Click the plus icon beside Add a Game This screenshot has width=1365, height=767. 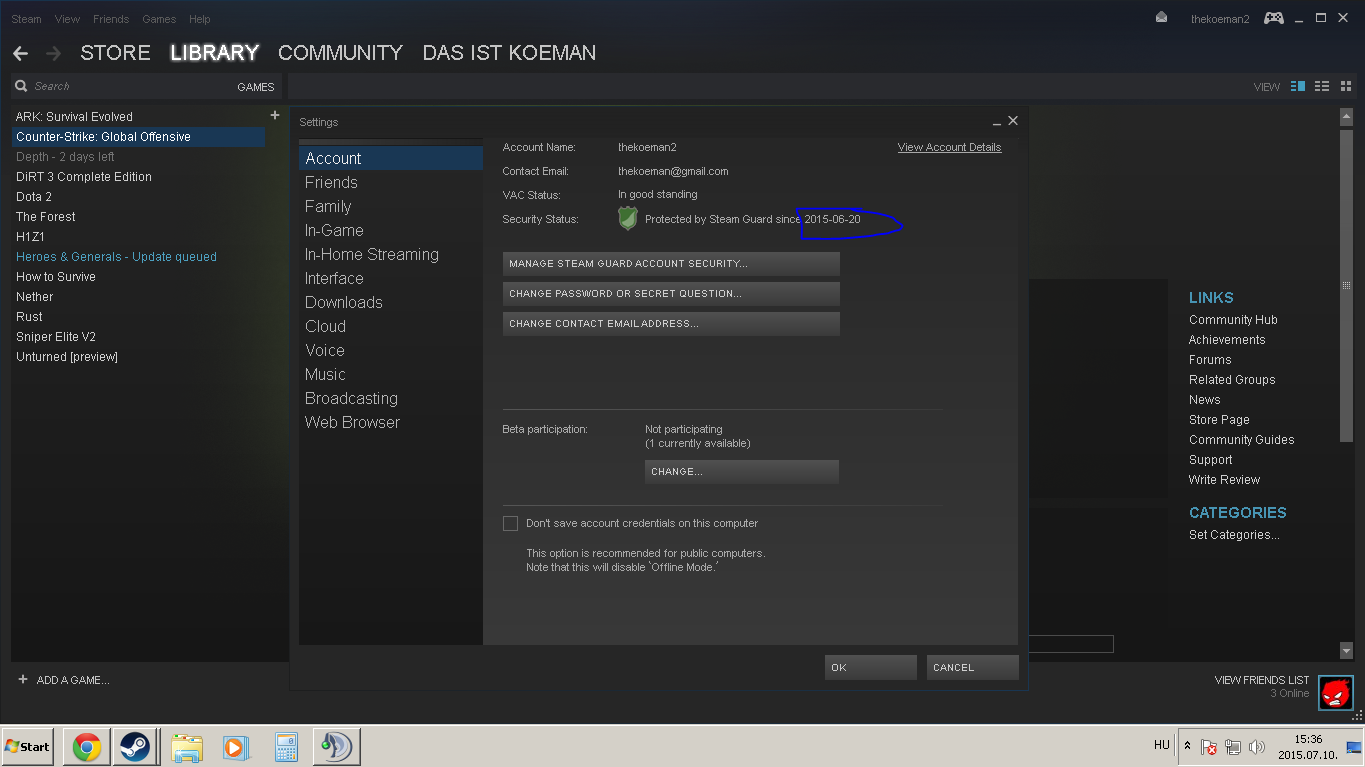[23, 680]
